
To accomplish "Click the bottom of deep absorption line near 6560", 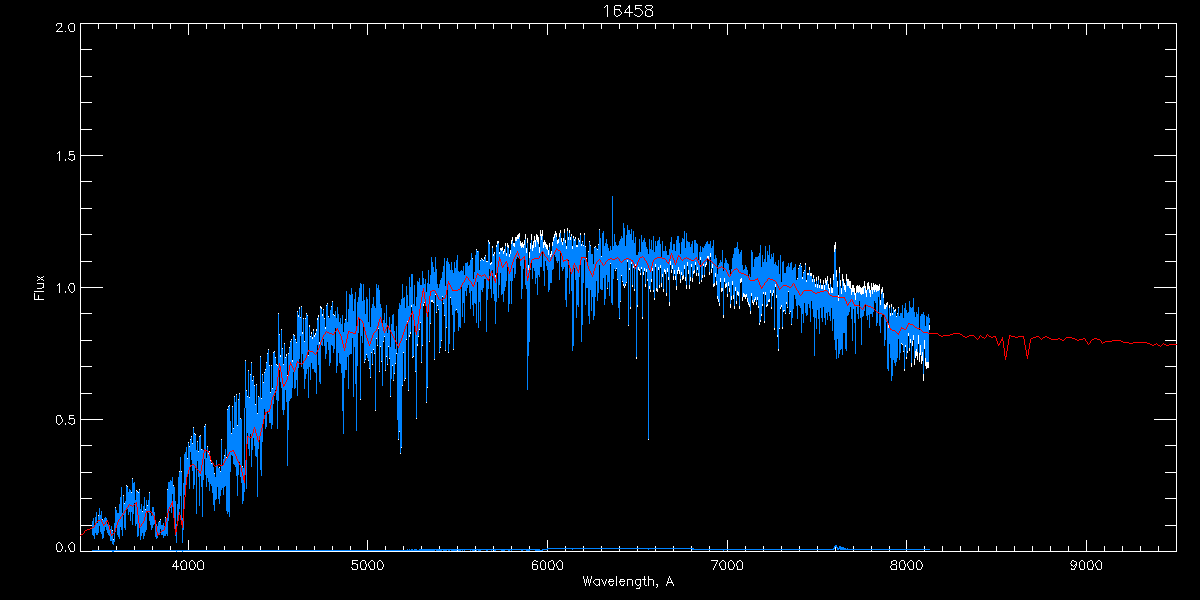I will [648, 438].
